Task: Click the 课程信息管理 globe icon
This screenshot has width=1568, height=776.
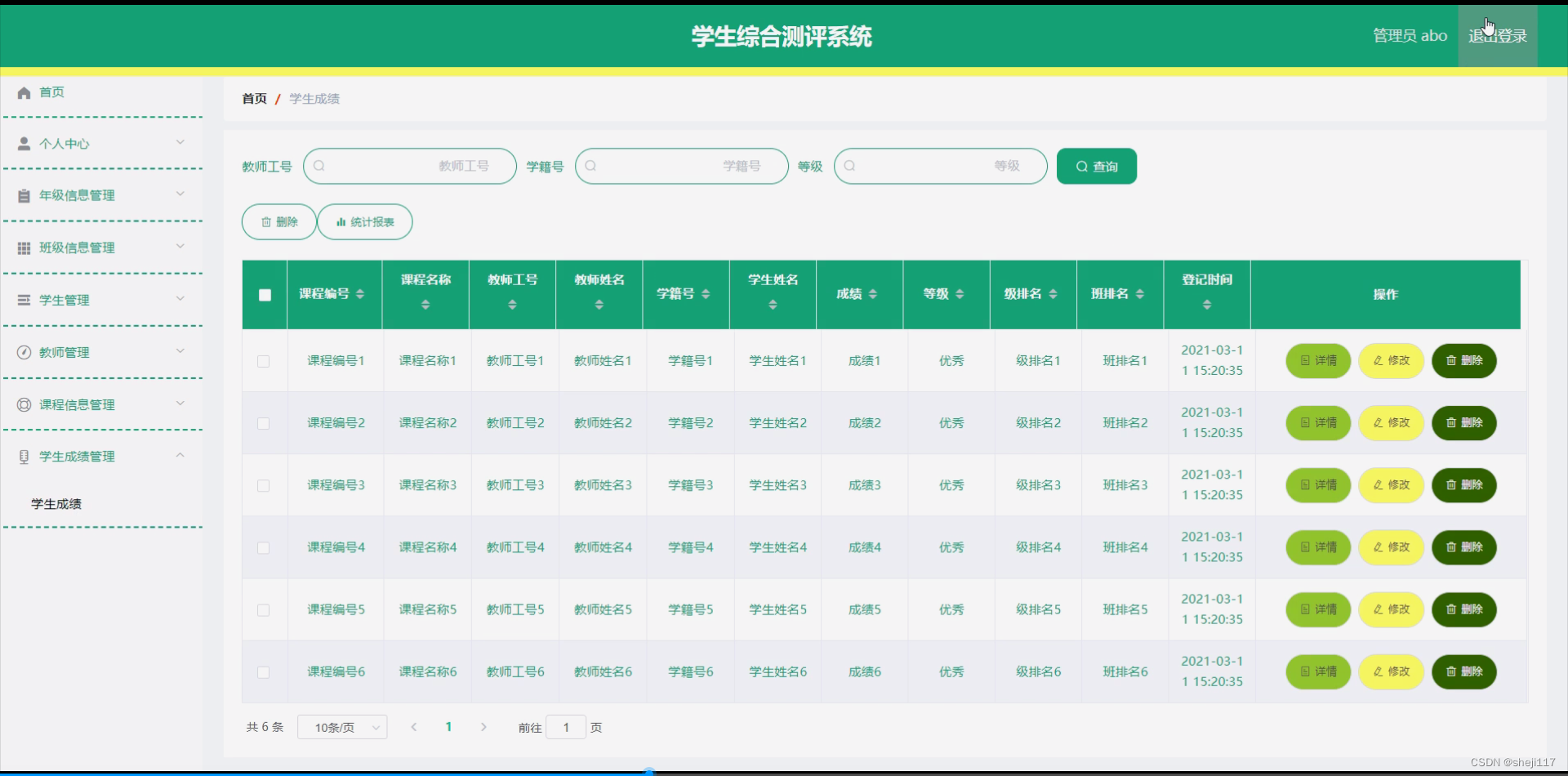Action: click(x=23, y=404)
